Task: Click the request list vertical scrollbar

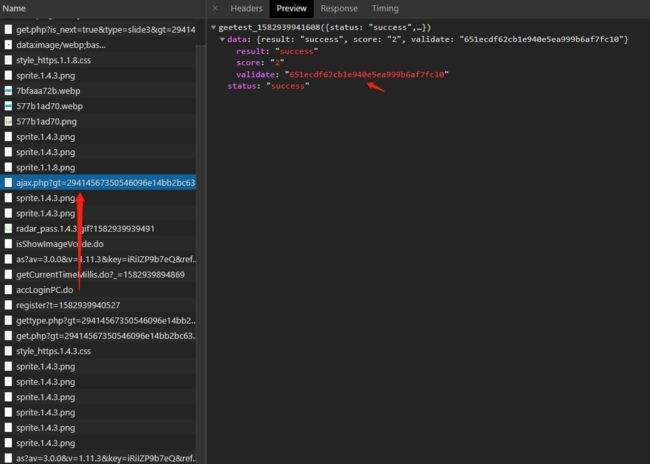Action: [201, 249]
